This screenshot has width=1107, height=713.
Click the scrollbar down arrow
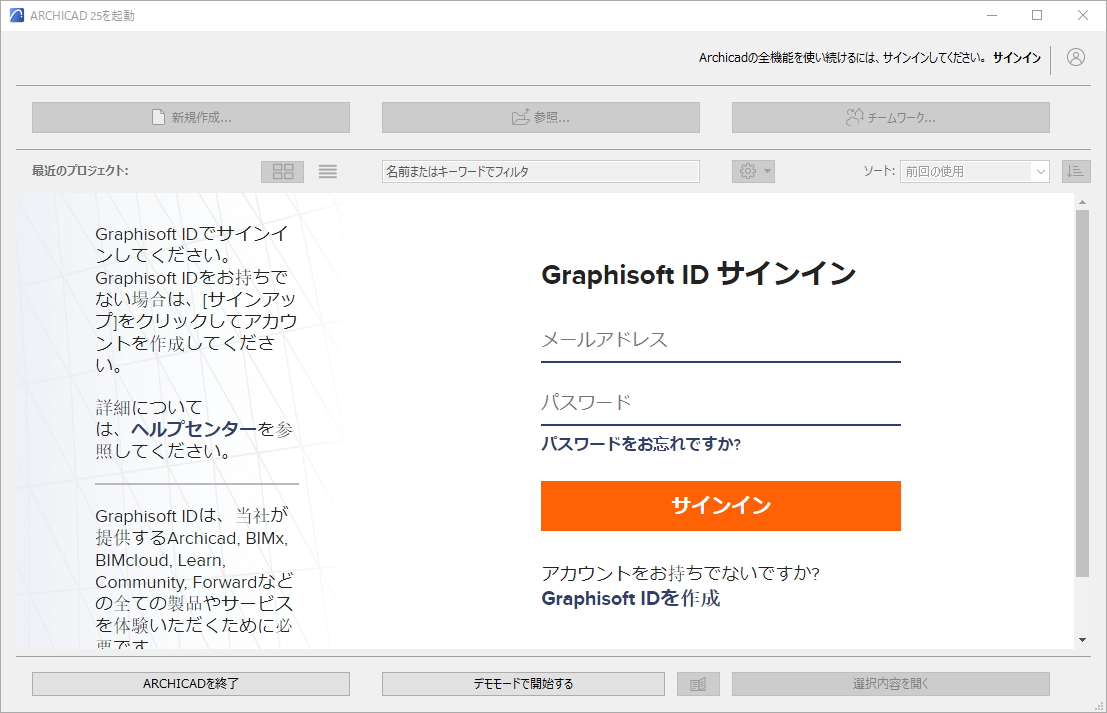1082,640
